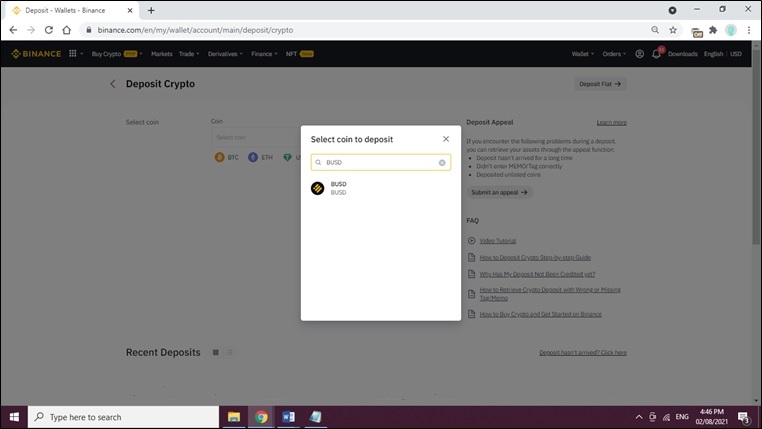Choose the ETH quick coin

(x=260, y=157)
